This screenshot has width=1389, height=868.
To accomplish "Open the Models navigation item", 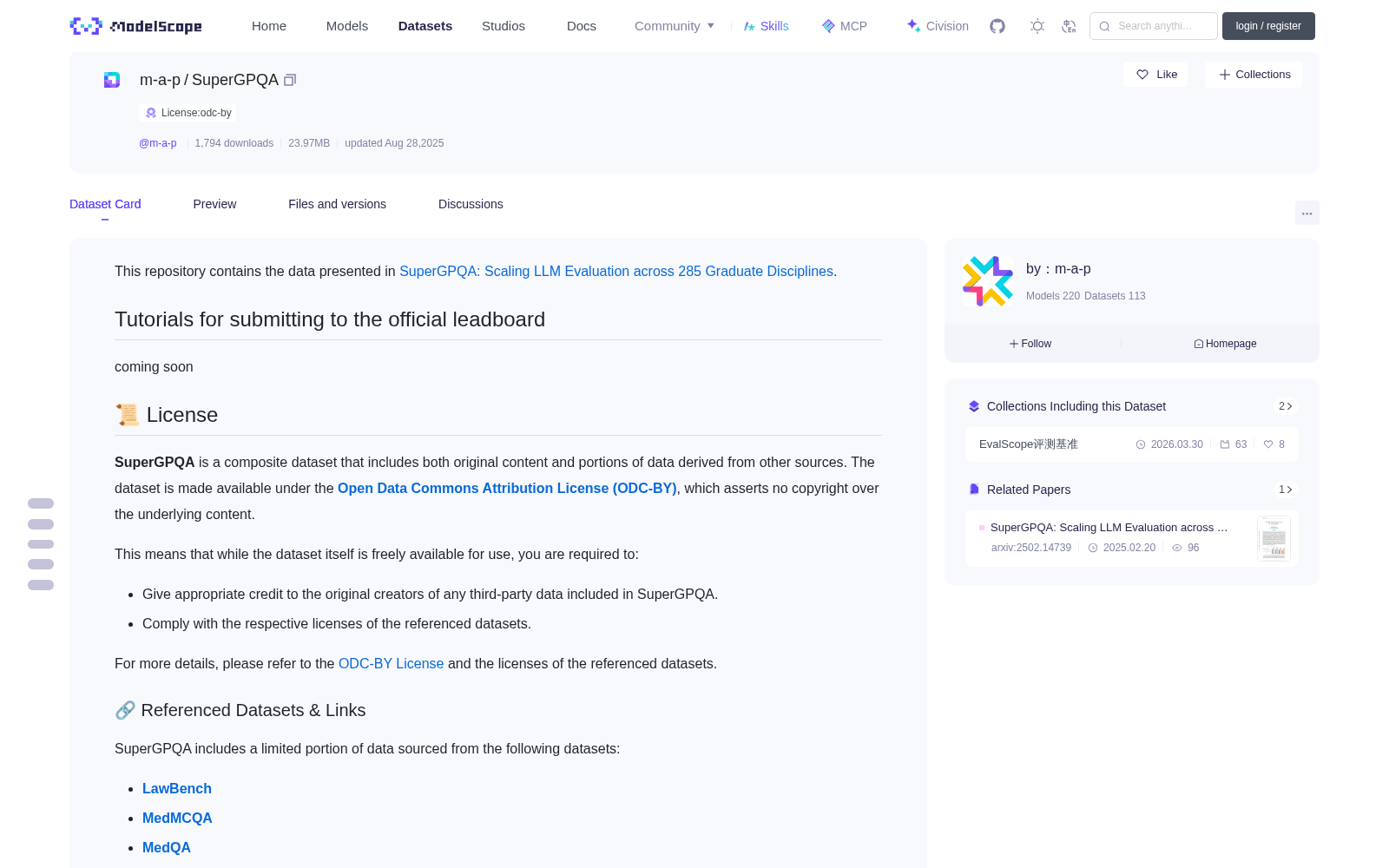I will pos(347,26).
